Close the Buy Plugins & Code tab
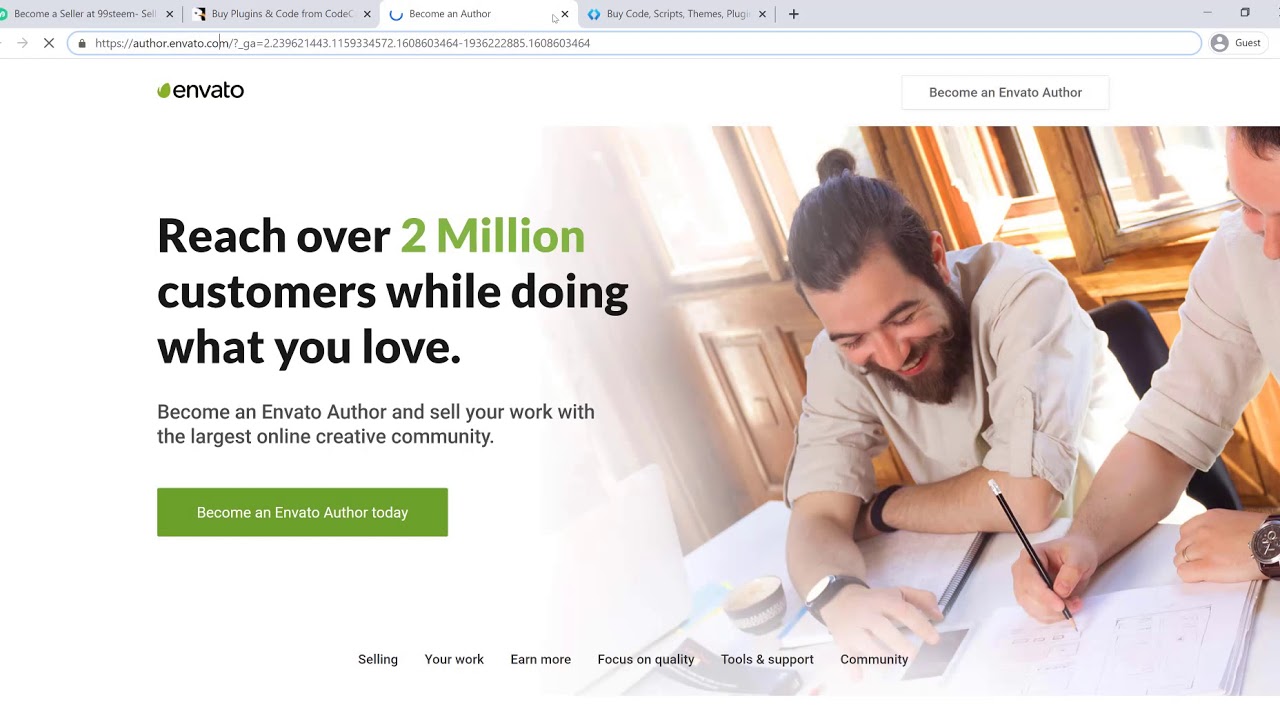 [367, 14]
